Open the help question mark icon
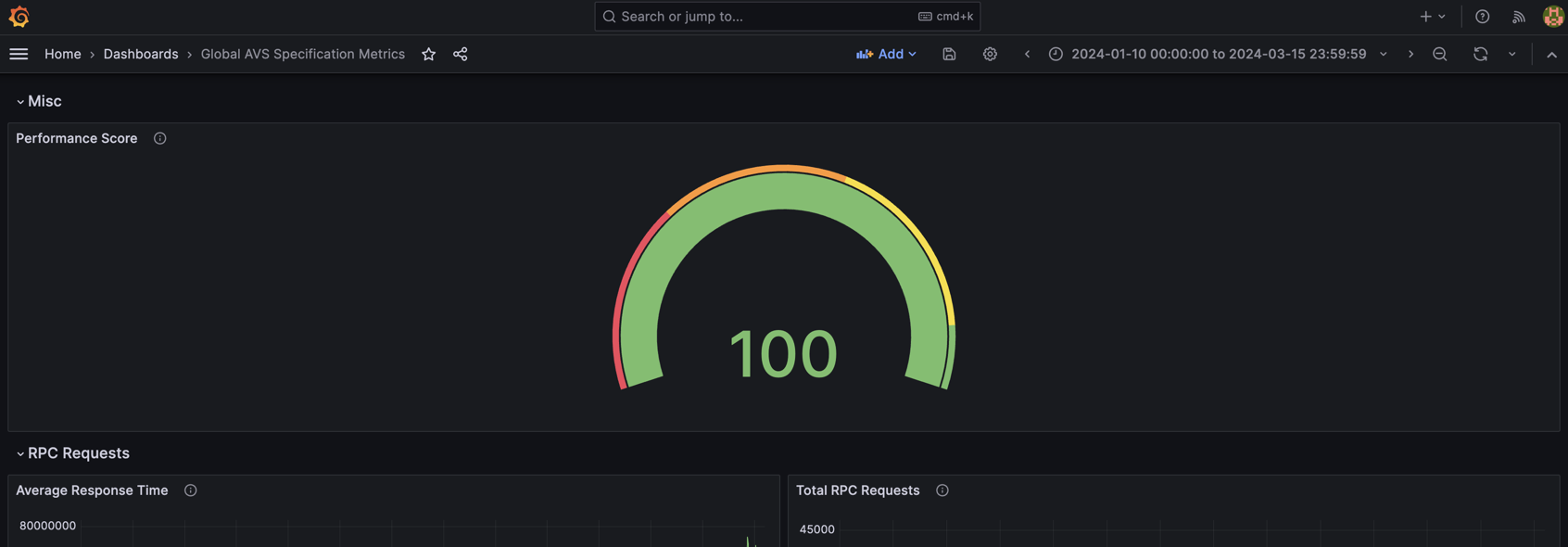The image size is (1568, 547). point(1482,17)
